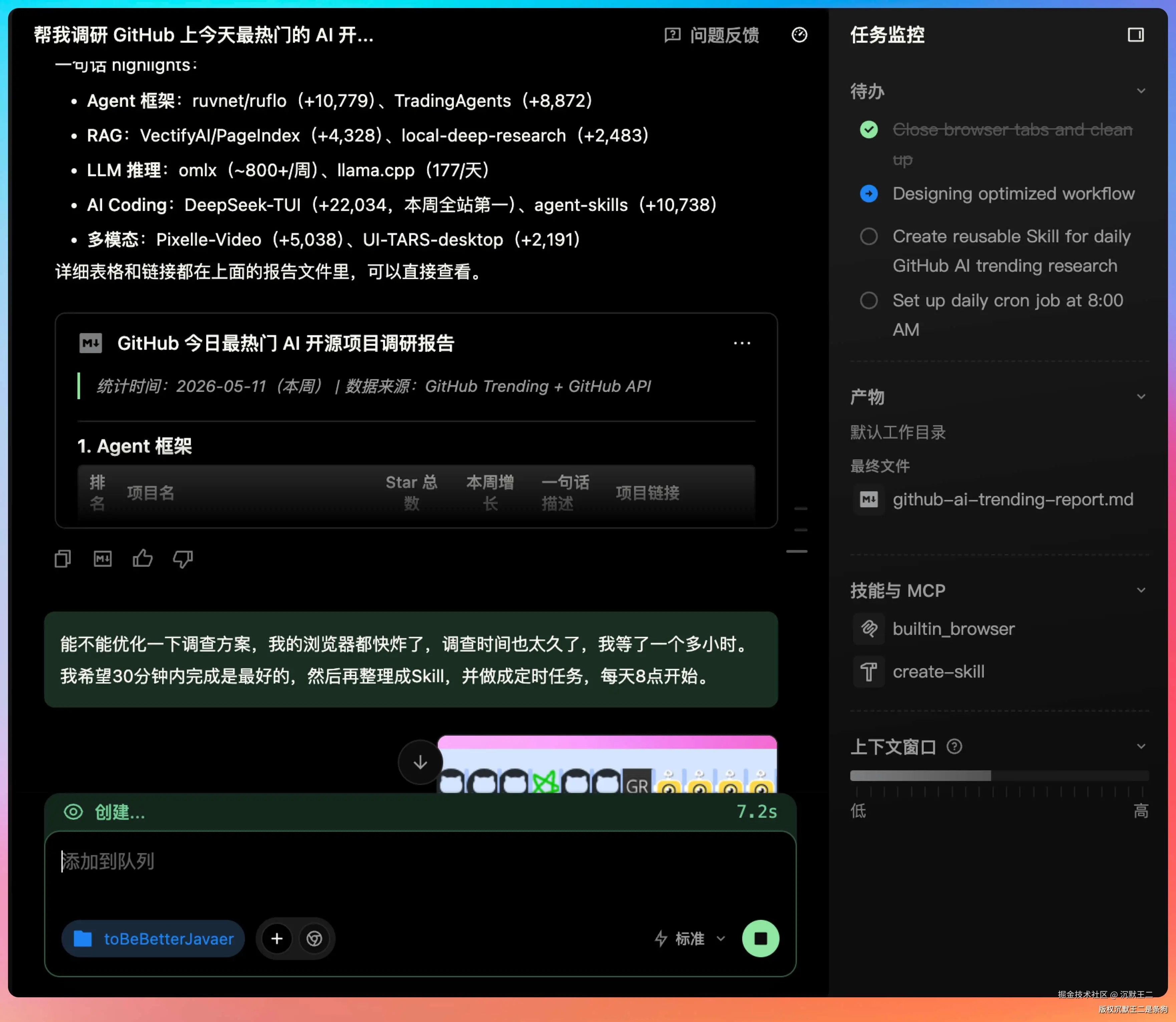Collapse the 待办 section

(x=1141, y=91)
